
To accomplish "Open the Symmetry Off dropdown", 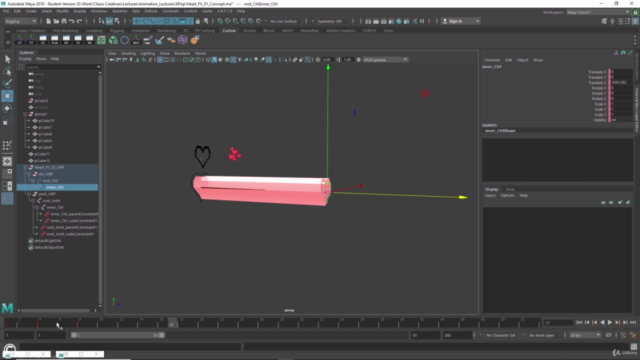I will click(x=332, y=21).
